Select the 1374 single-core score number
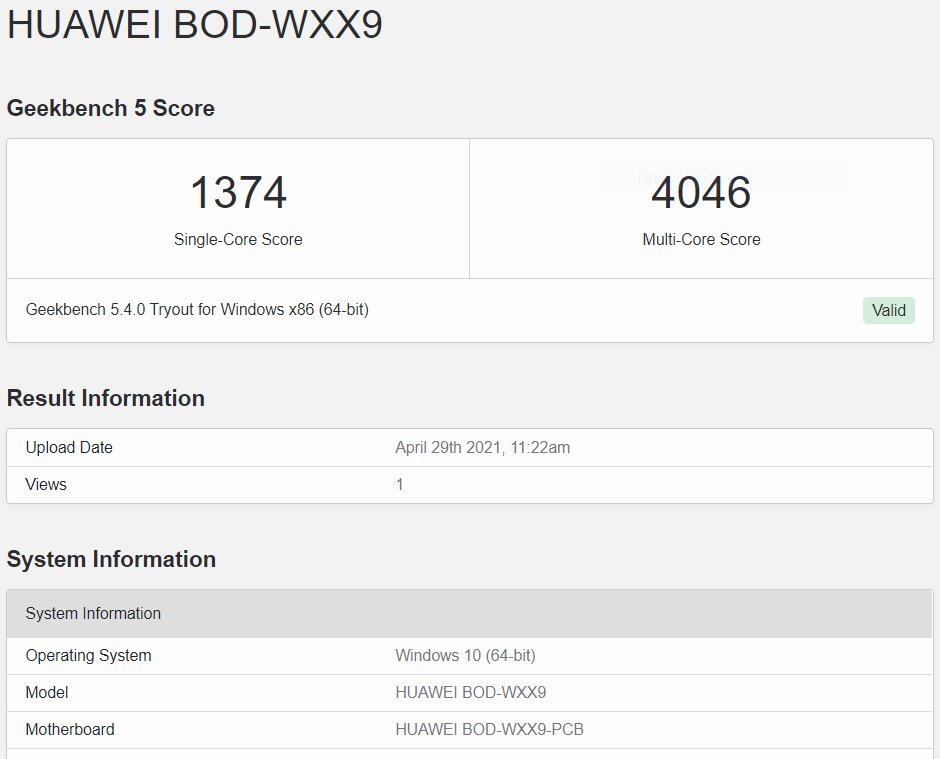The image size is (940, 759). [x=238, y=192]
